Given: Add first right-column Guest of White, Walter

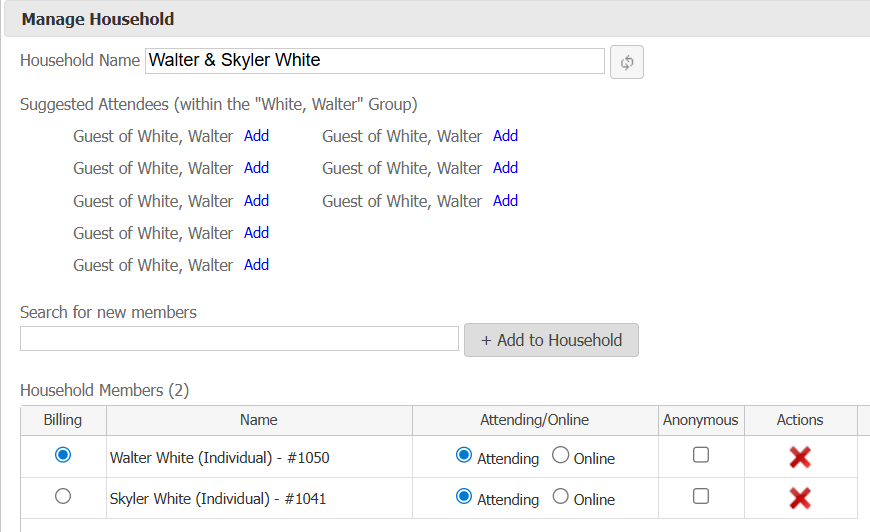Looking at the screenshot, I should [x=505, y=136].
